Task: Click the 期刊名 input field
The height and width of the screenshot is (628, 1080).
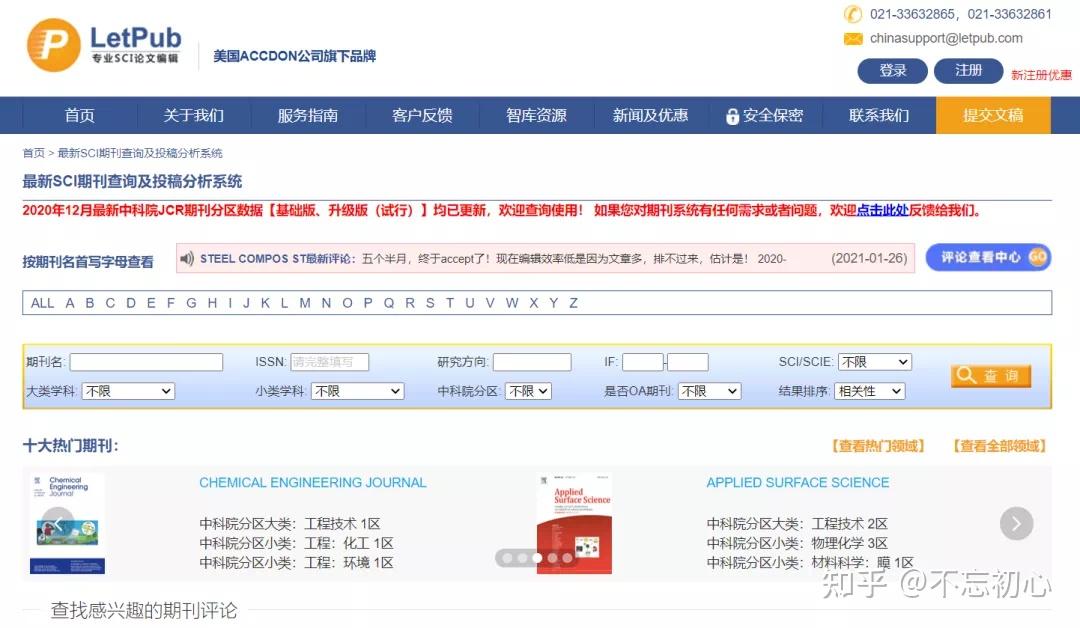Action: click(146, 361)
